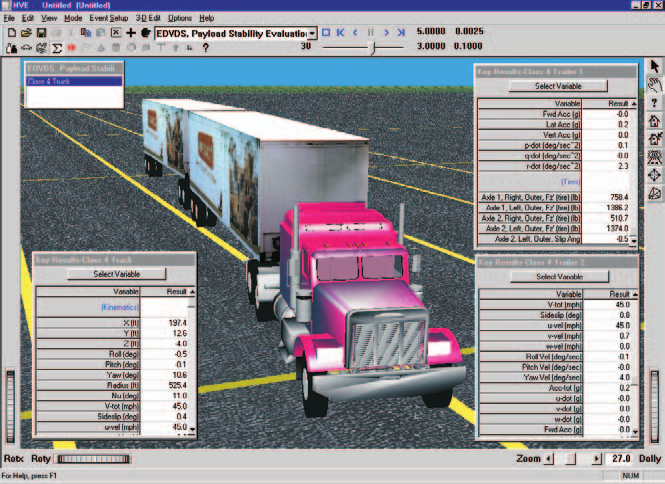Screen dimensions: 665x484
Task: Select Class 4 Truck list item
Action: pos(74,81)
